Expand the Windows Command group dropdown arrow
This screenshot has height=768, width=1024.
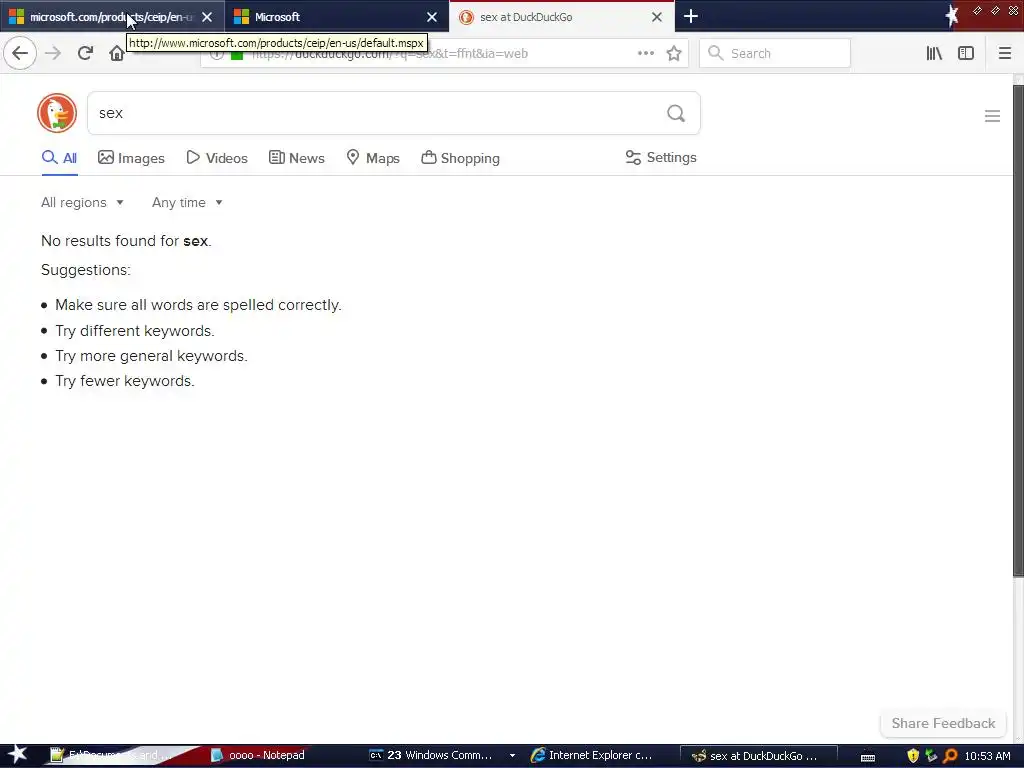pyautogui.click(x=512, y=756)
